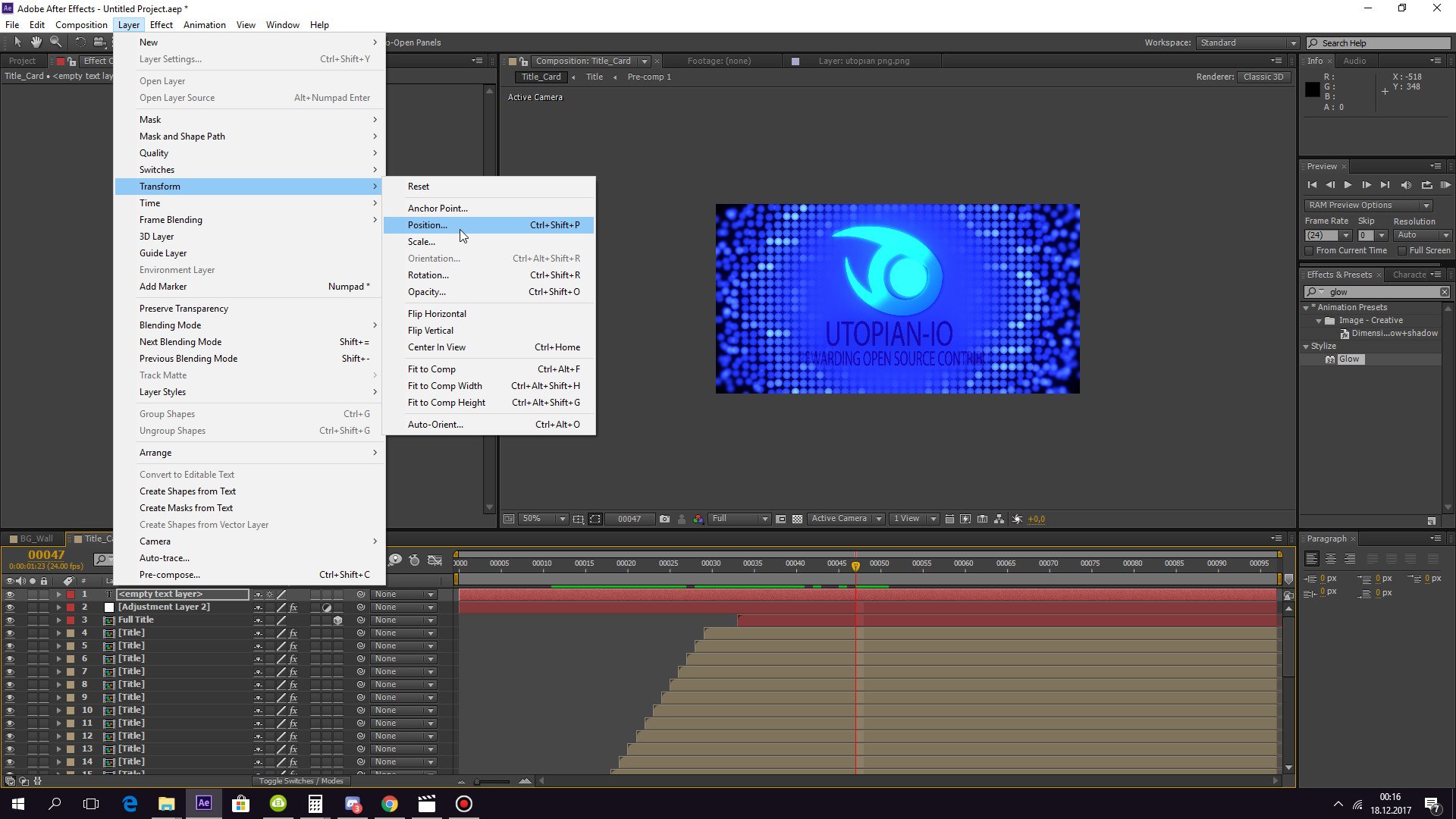
Task: Hide the Full Title layer eye
Action: tap(10, 620)
